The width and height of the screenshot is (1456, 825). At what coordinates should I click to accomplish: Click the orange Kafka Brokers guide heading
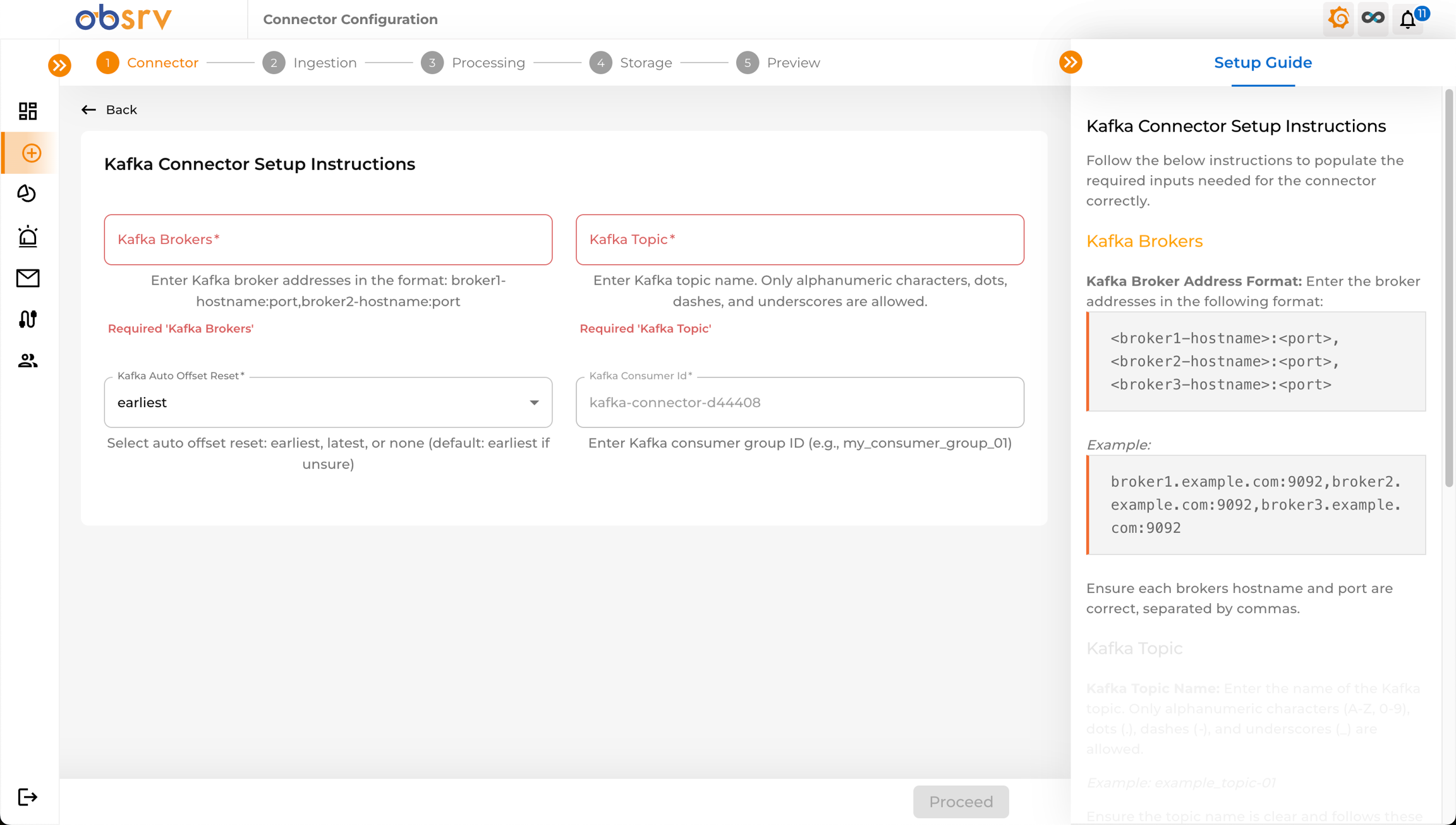1144,241
